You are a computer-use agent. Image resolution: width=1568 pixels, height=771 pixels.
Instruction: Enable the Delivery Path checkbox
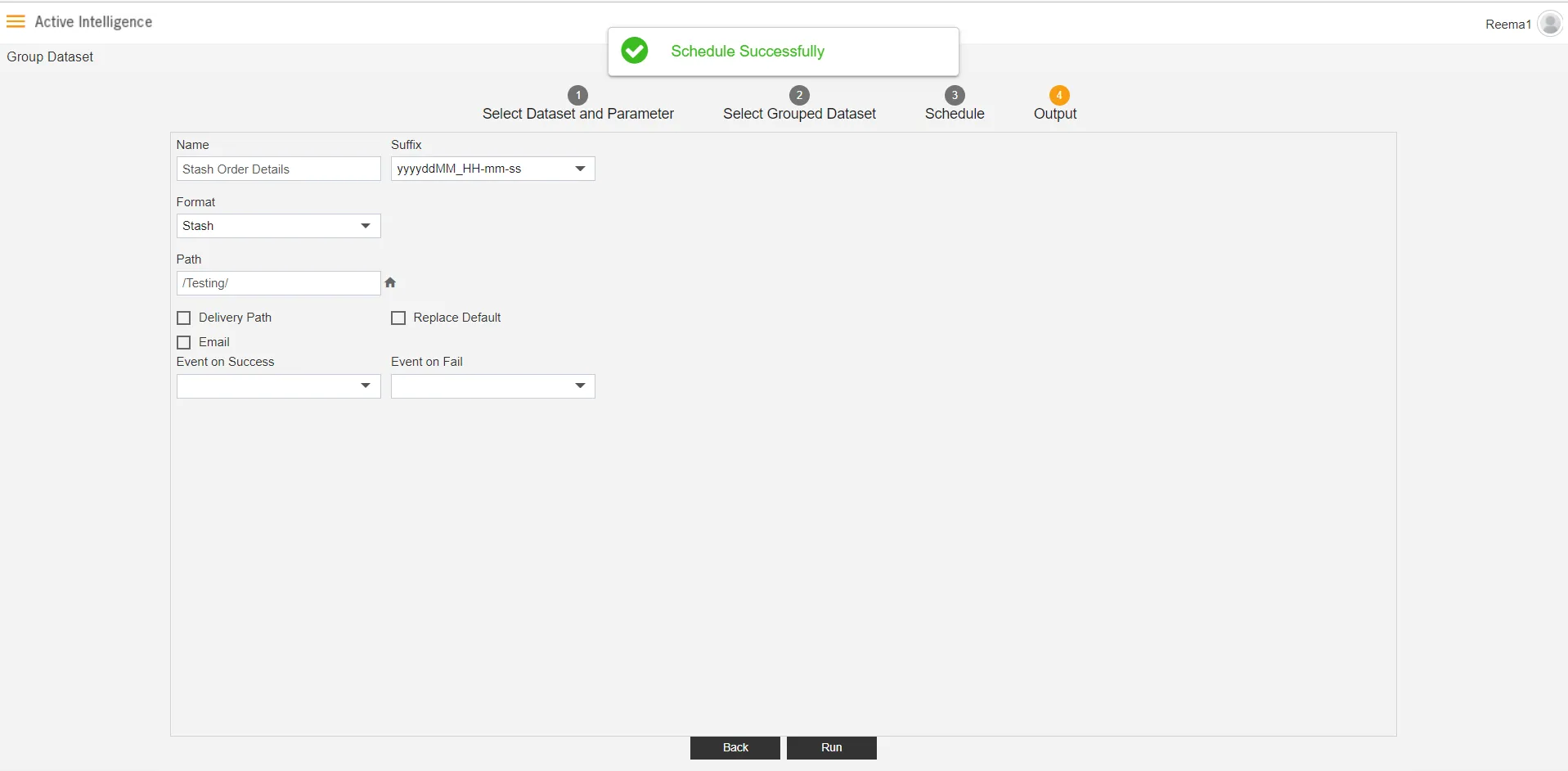point(184,318)
